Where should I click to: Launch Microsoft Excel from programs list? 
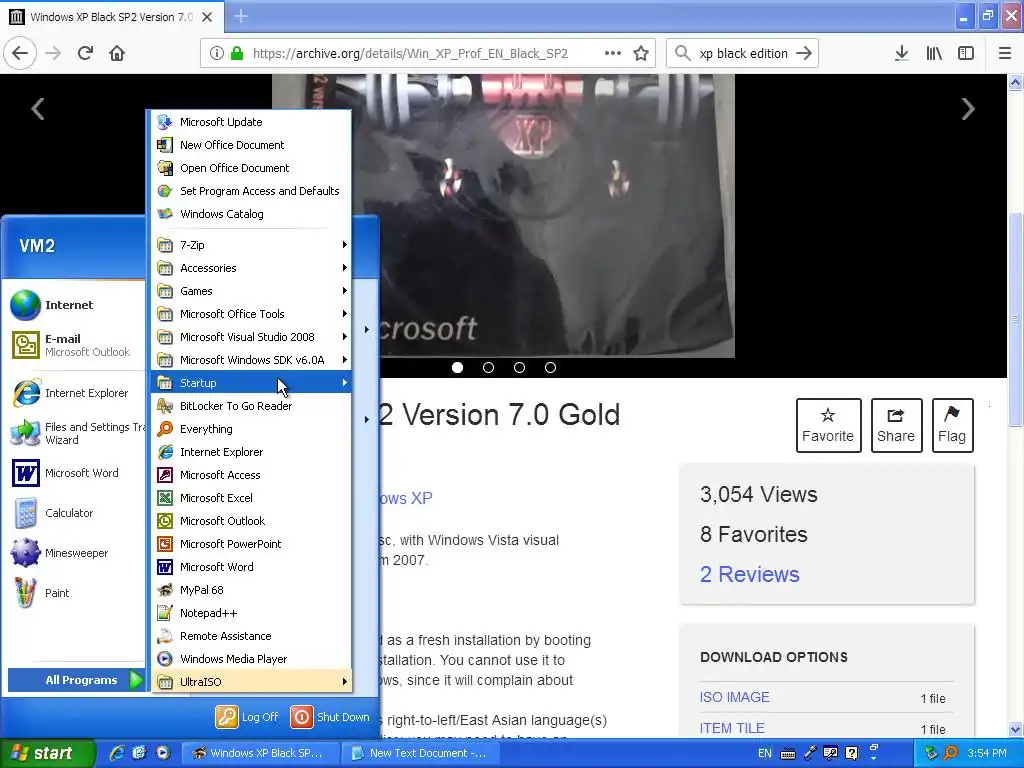[251, 498]
